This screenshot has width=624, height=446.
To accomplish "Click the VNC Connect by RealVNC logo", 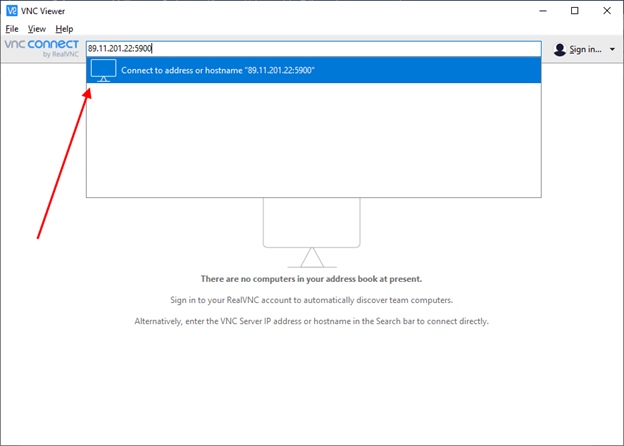I will 42,49.
